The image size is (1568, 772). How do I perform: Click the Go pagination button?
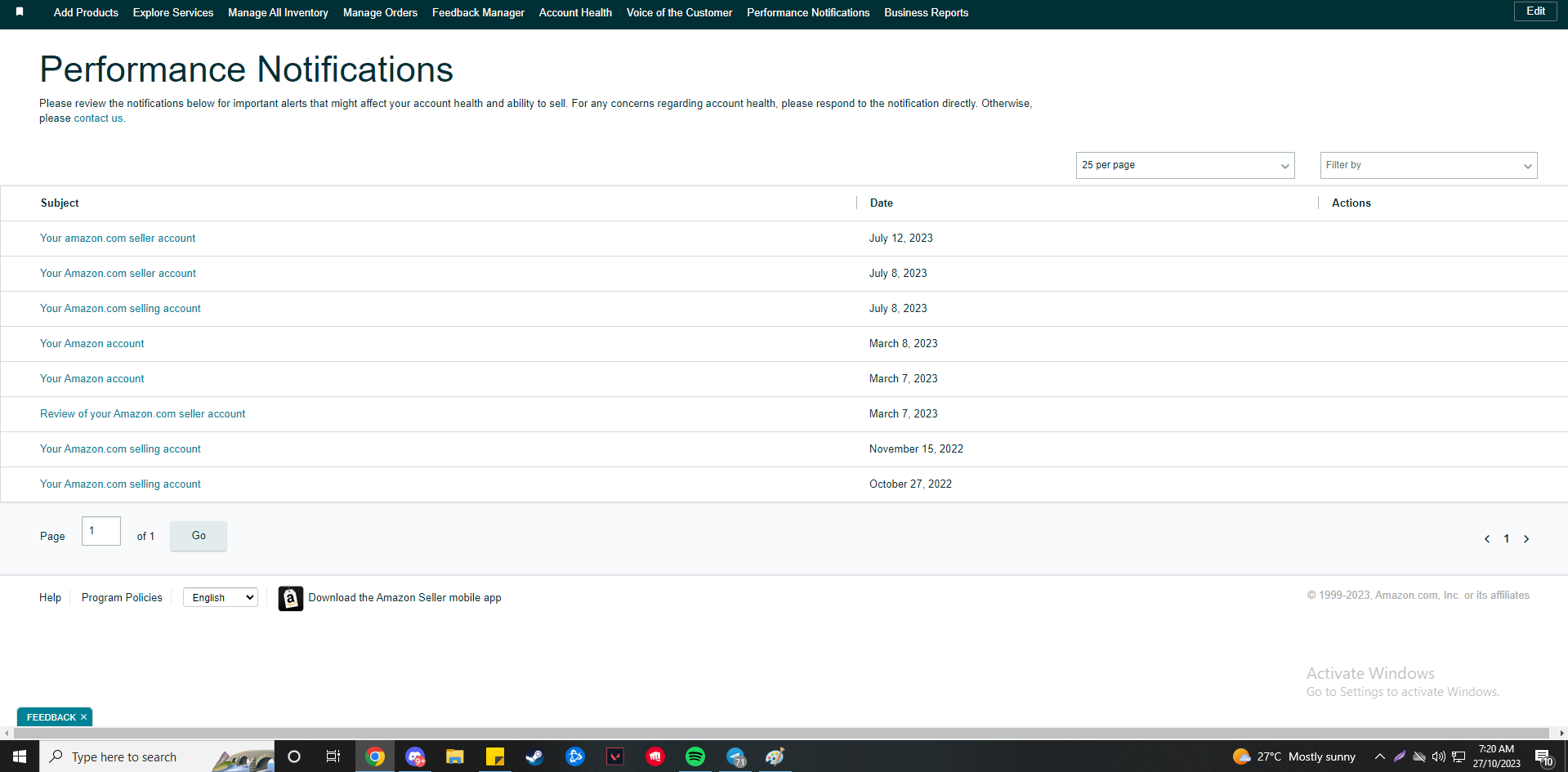(199, 536)
